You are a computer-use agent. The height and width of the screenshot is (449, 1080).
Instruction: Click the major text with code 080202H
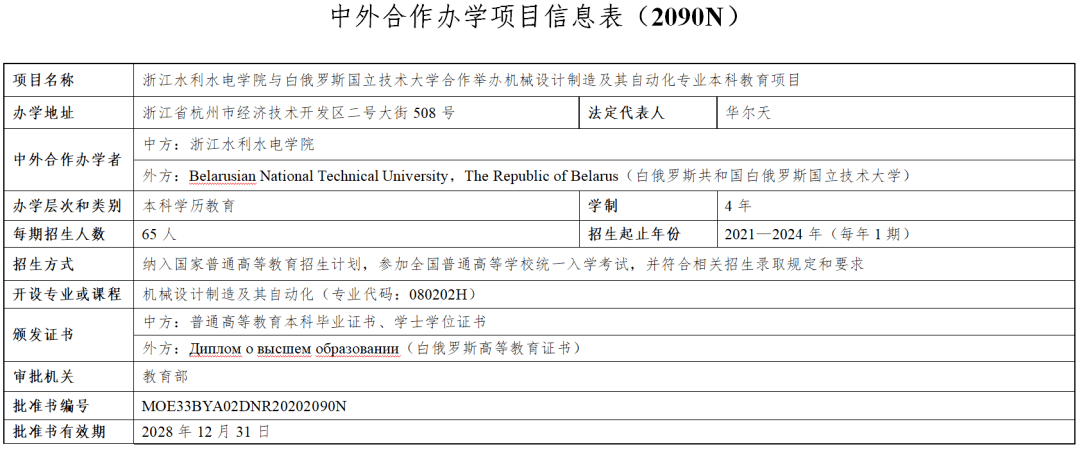[309, 295]
